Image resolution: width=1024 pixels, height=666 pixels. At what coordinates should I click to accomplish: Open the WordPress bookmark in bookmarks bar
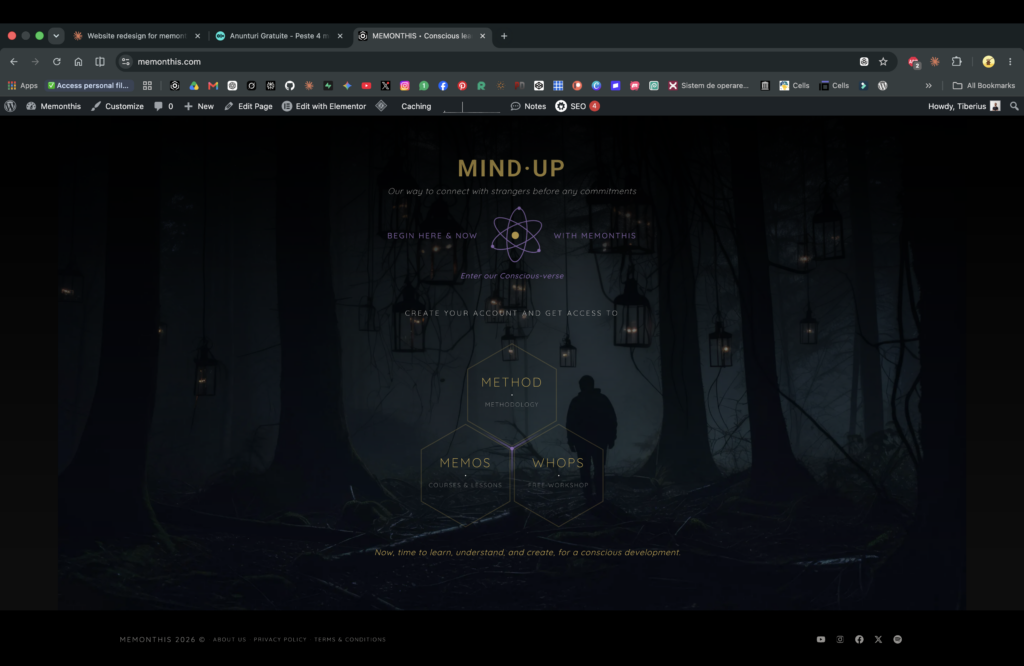point(883,86)
